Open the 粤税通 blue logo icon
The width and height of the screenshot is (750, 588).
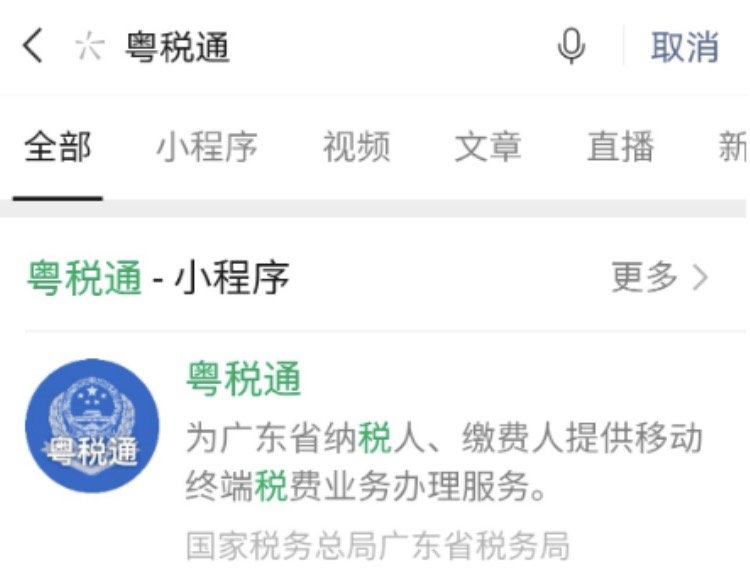(92, 425)
